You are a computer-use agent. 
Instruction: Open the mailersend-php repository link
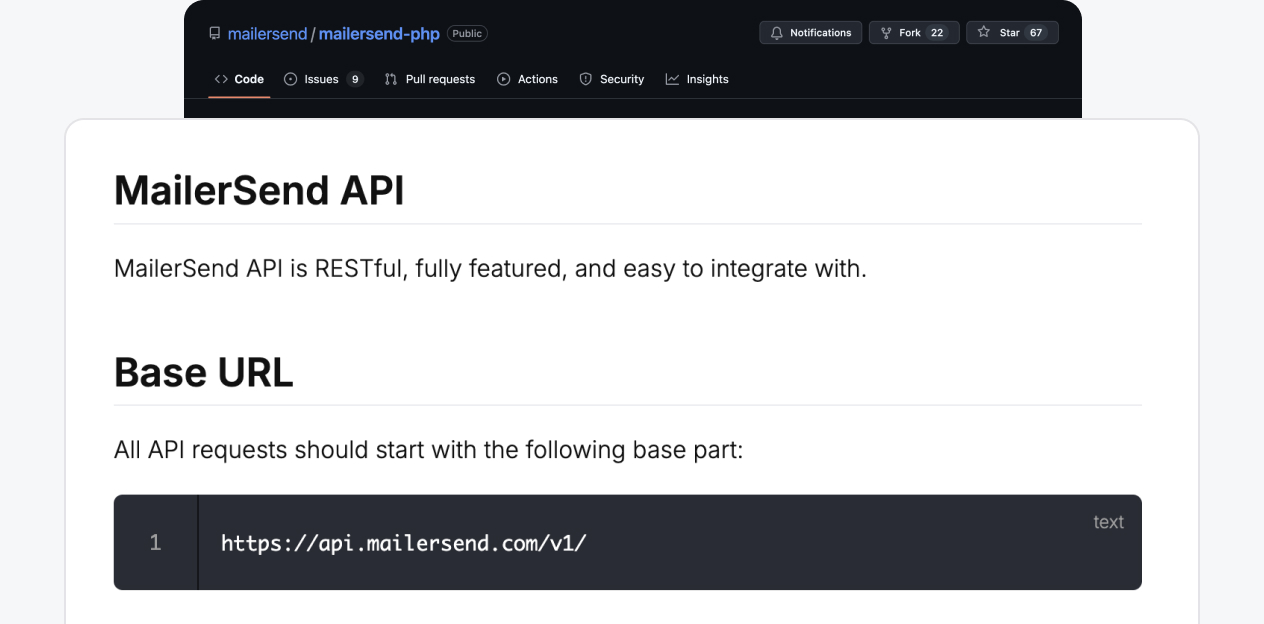[x=379, y=34]
